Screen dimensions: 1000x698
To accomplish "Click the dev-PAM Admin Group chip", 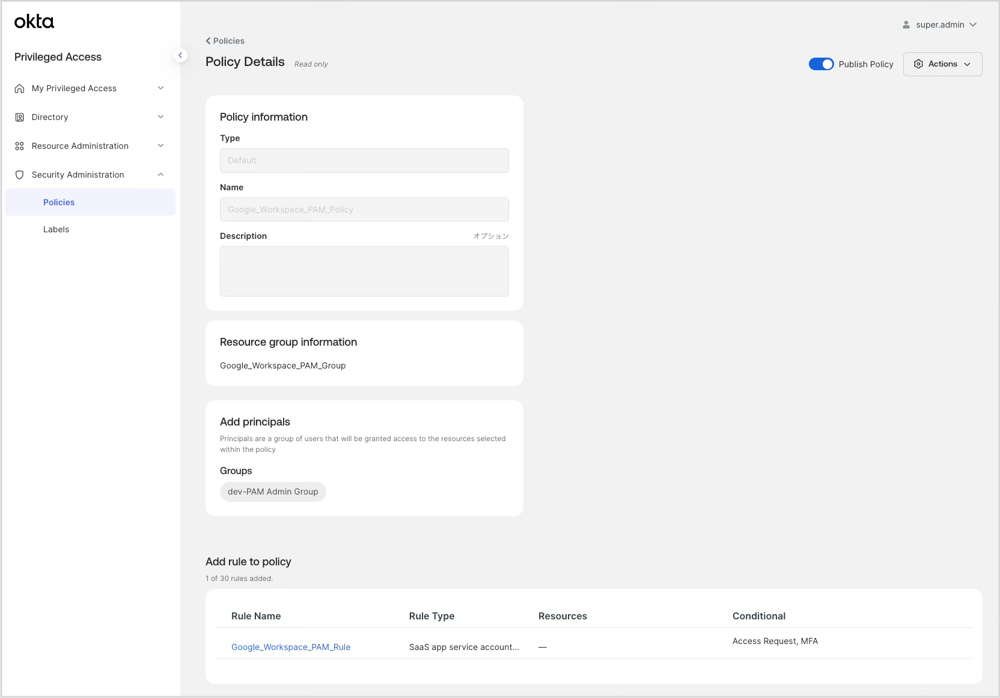I will (273, 492).
